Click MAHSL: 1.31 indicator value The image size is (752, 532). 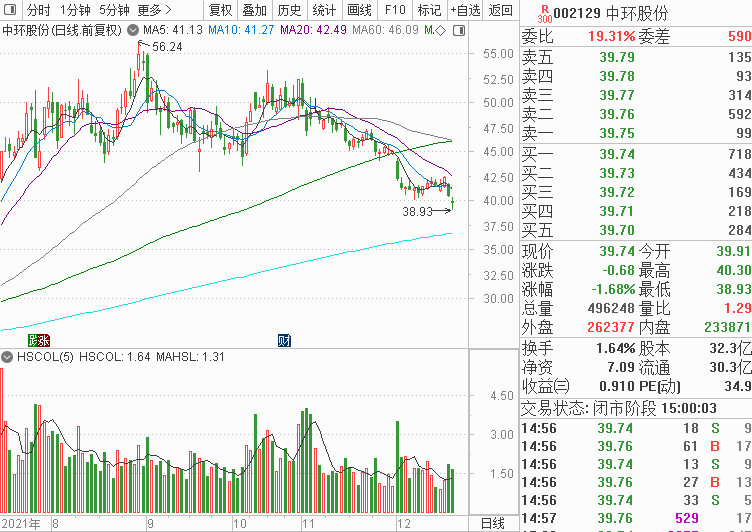[190, 357]
